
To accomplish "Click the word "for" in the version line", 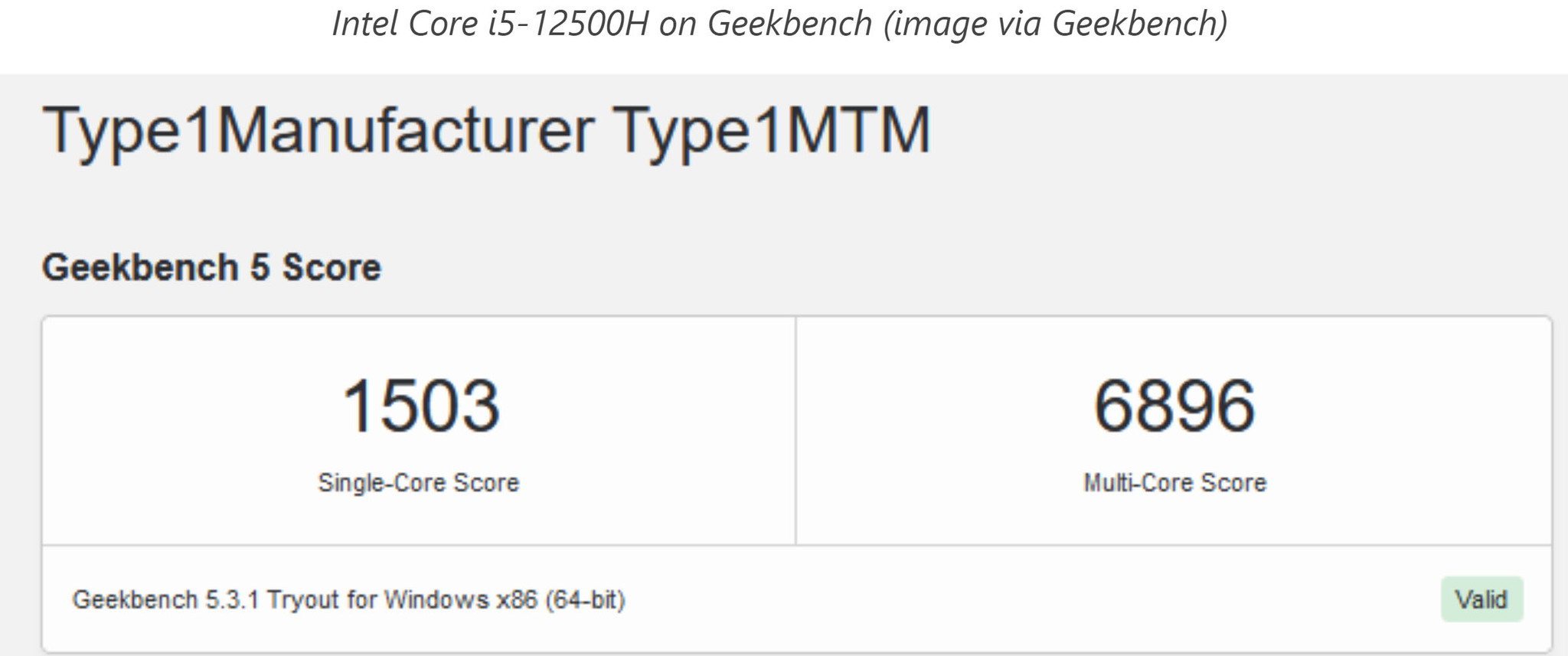I will pos(362,599).
